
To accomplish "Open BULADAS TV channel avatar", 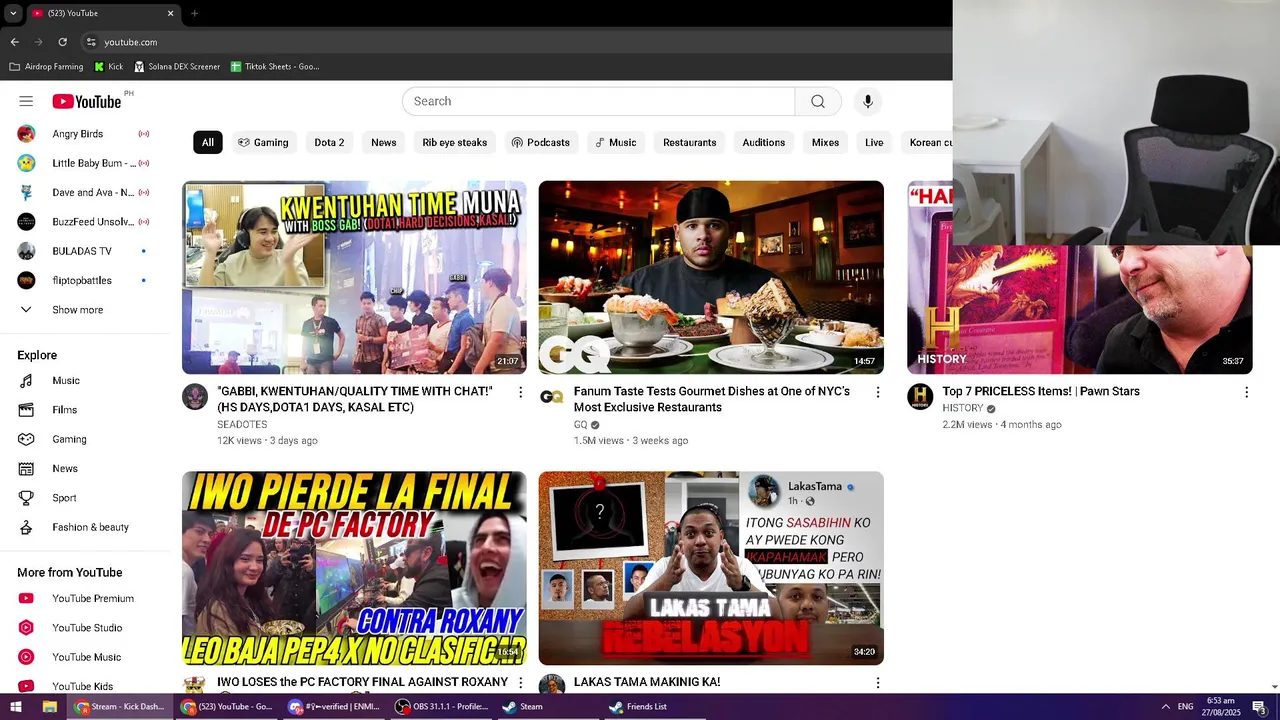I will pyautogui.click(x=27, y=251).
